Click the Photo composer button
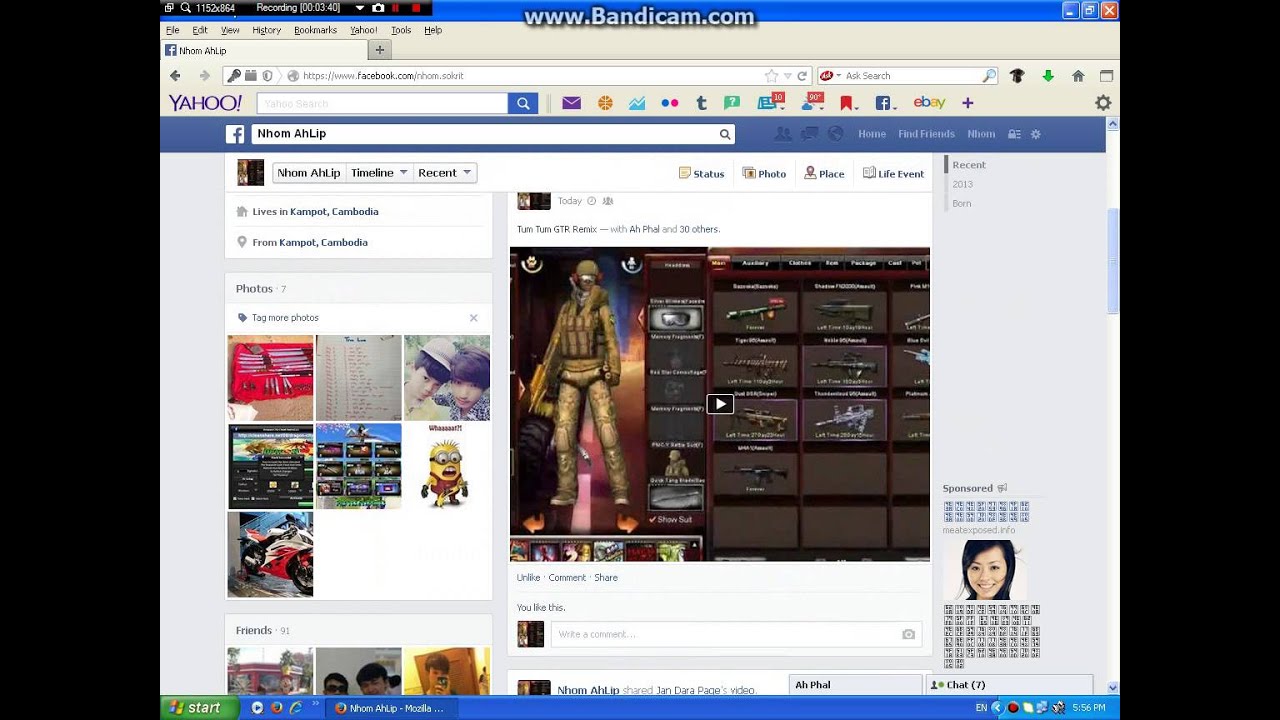 coord(764,174)
